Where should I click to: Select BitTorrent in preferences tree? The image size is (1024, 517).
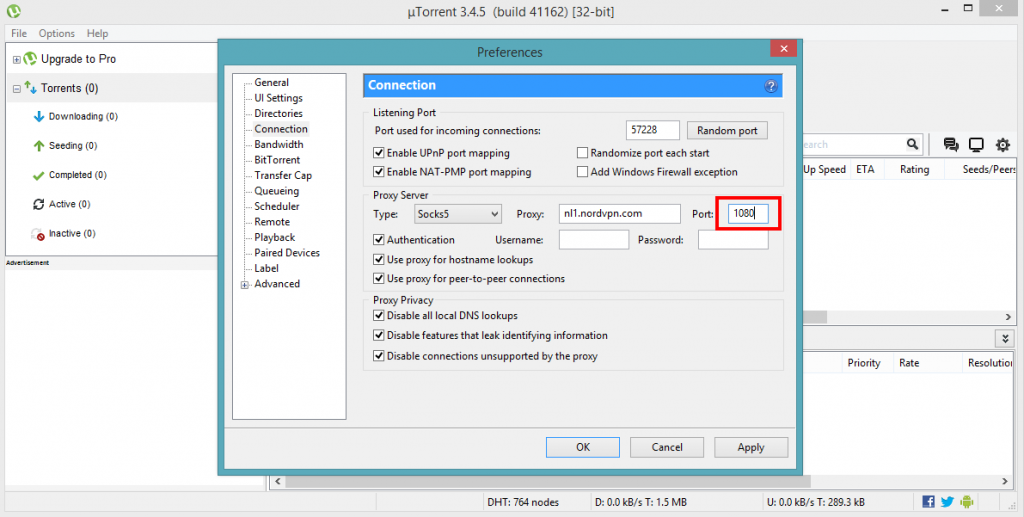click(278, 160)
